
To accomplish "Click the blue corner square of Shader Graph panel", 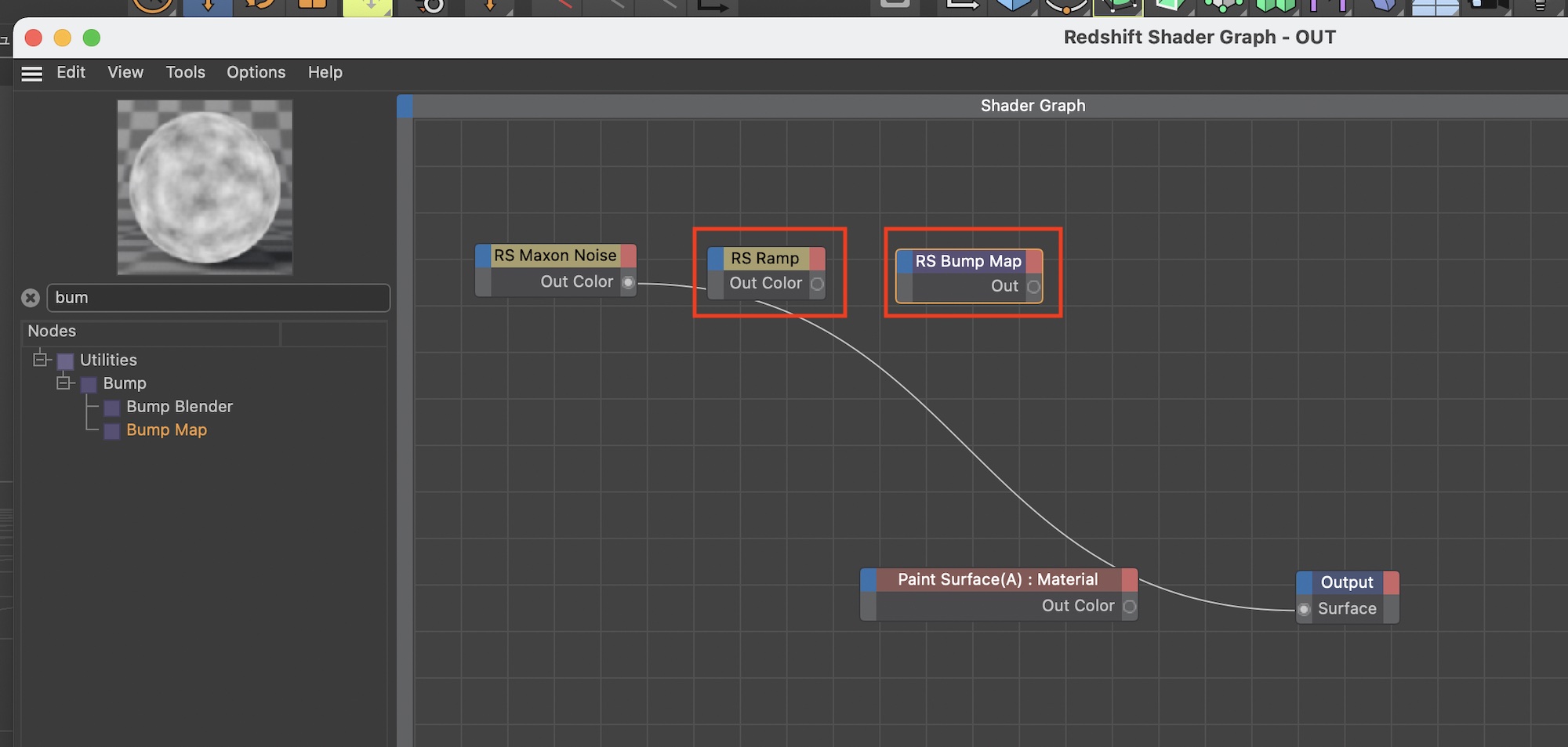I will [405, 106].
